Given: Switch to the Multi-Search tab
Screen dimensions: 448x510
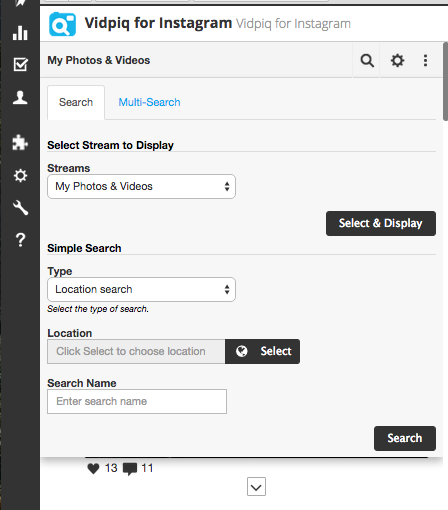Looking at the screenshot, I should pos(149,102).
